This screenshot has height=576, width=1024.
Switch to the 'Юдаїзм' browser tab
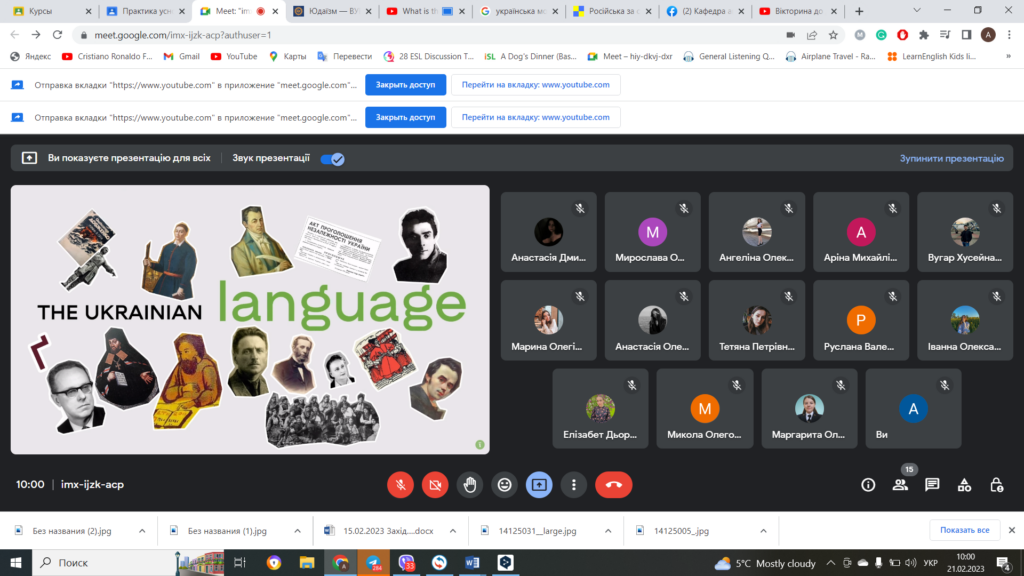[x=332, y=11]
